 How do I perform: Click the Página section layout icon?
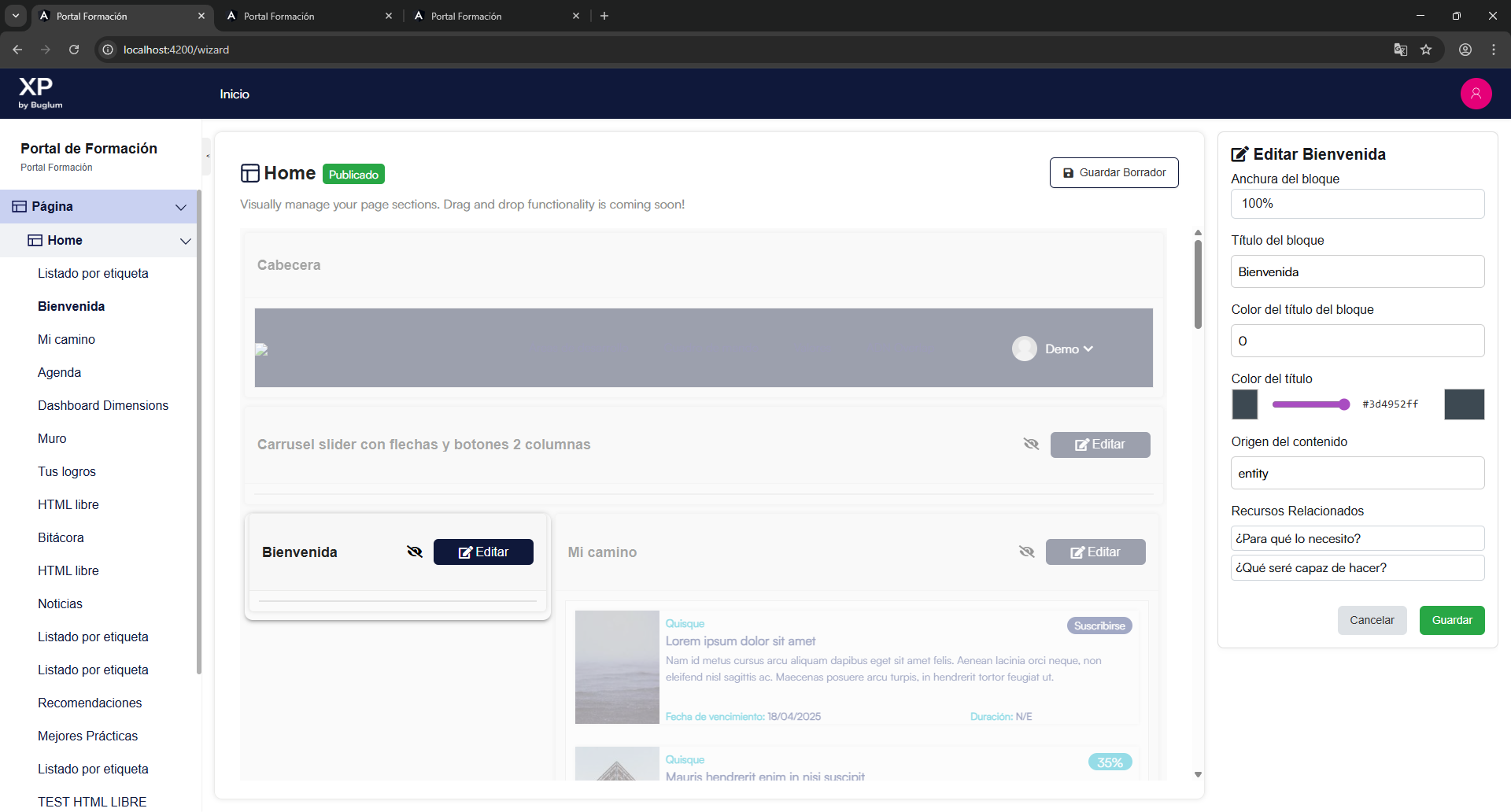point(20,206)
